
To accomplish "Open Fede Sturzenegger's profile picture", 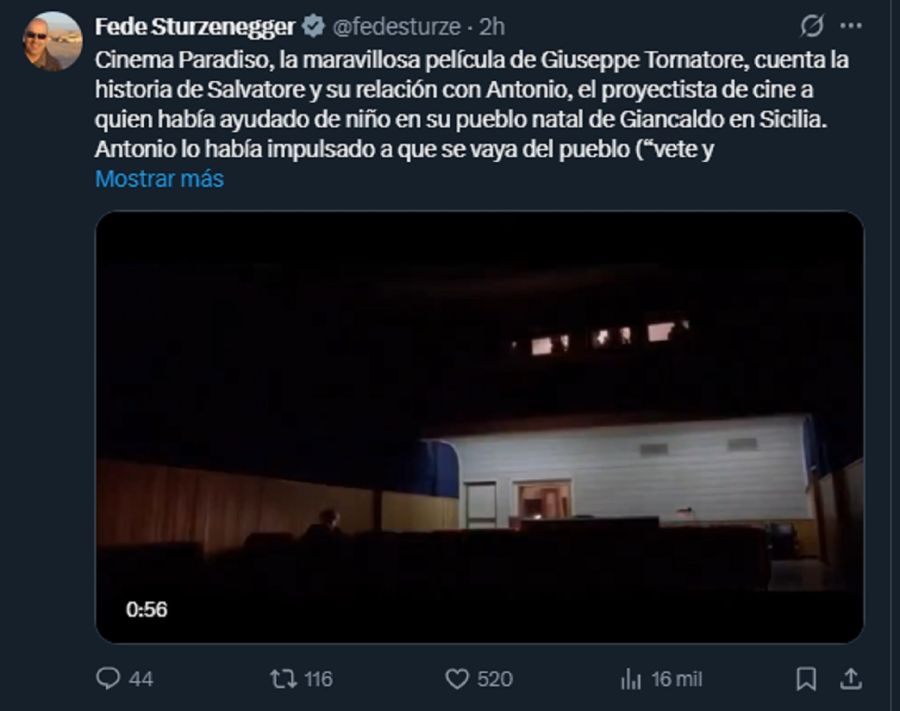I will coord(52,41).
